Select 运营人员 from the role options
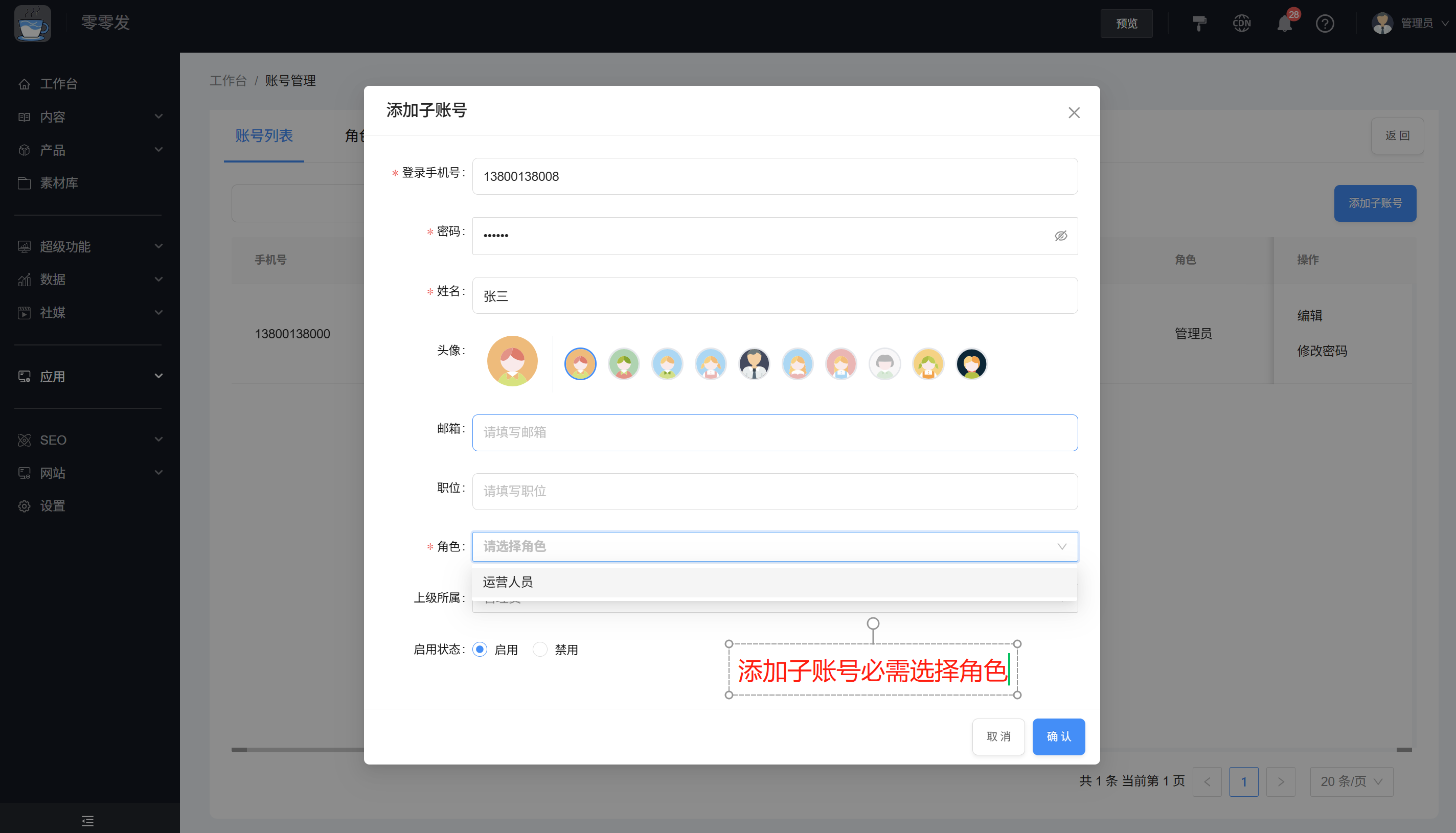The height and width of the screenshot is (833, 1456). pos(507,581)
